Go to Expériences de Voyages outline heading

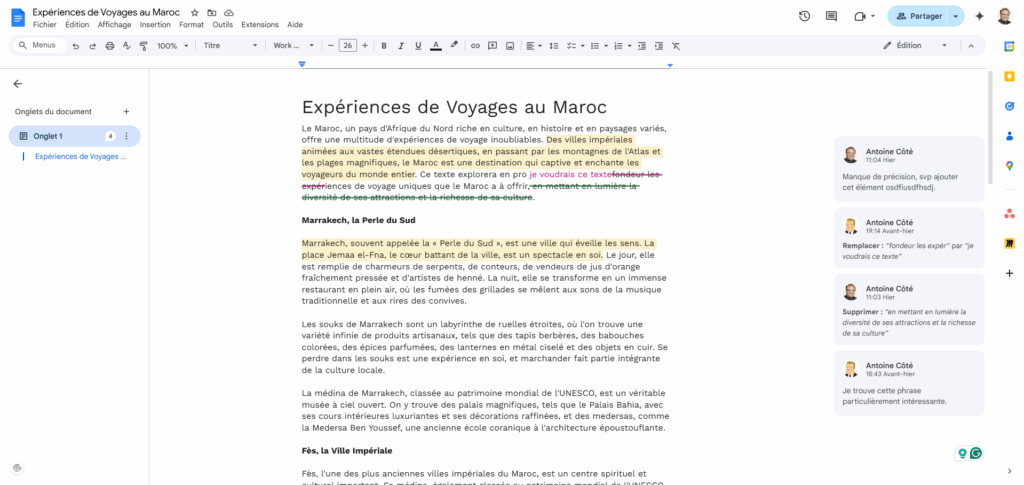coord(81,157)
